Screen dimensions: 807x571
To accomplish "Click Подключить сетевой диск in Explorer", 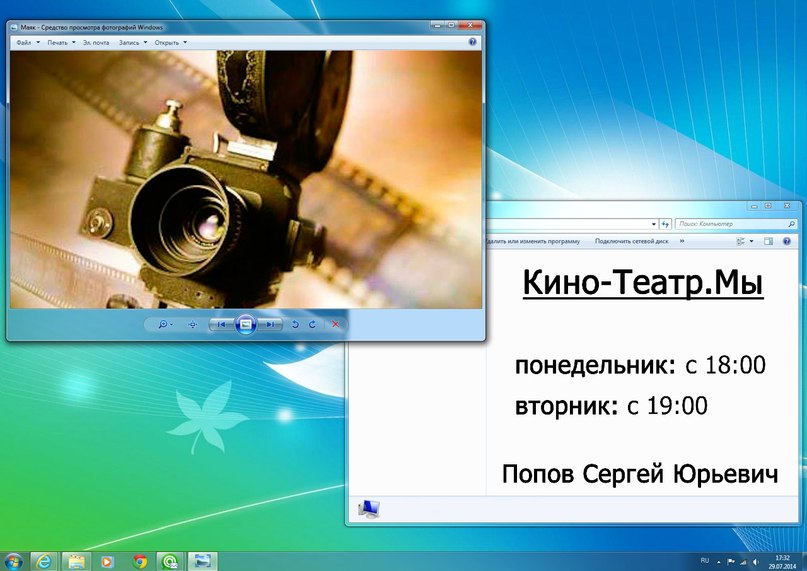I will pos(631,241).
